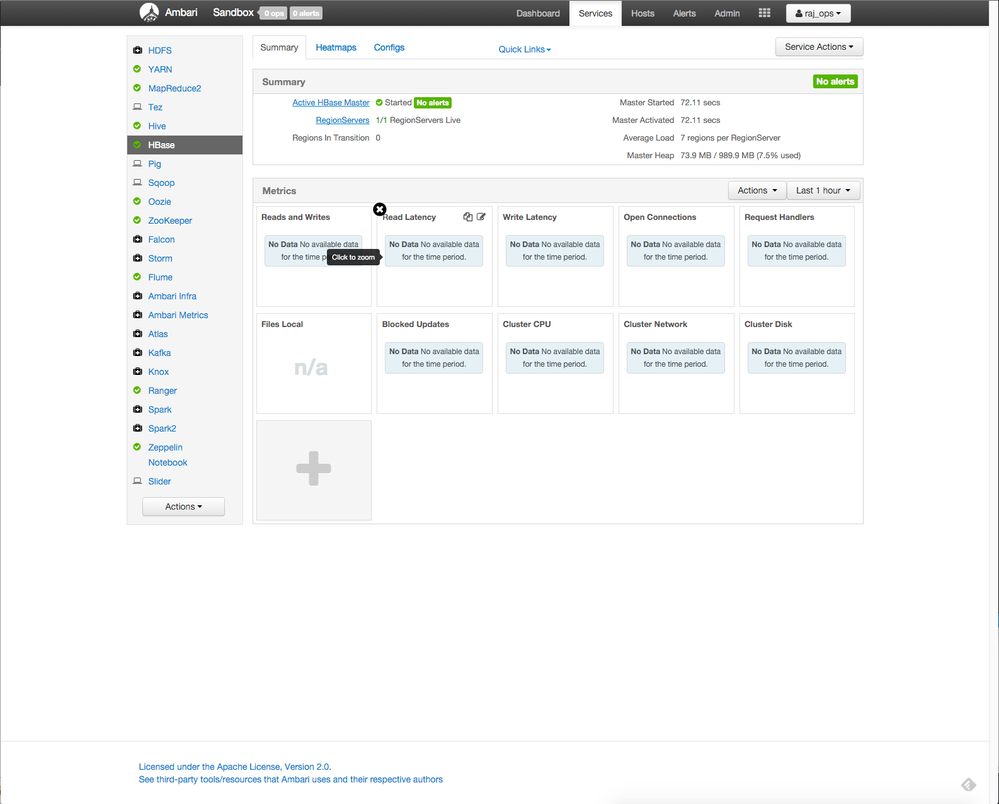
Task: Open the sidebar Actions dropdown button
Action: coord(183,506)
